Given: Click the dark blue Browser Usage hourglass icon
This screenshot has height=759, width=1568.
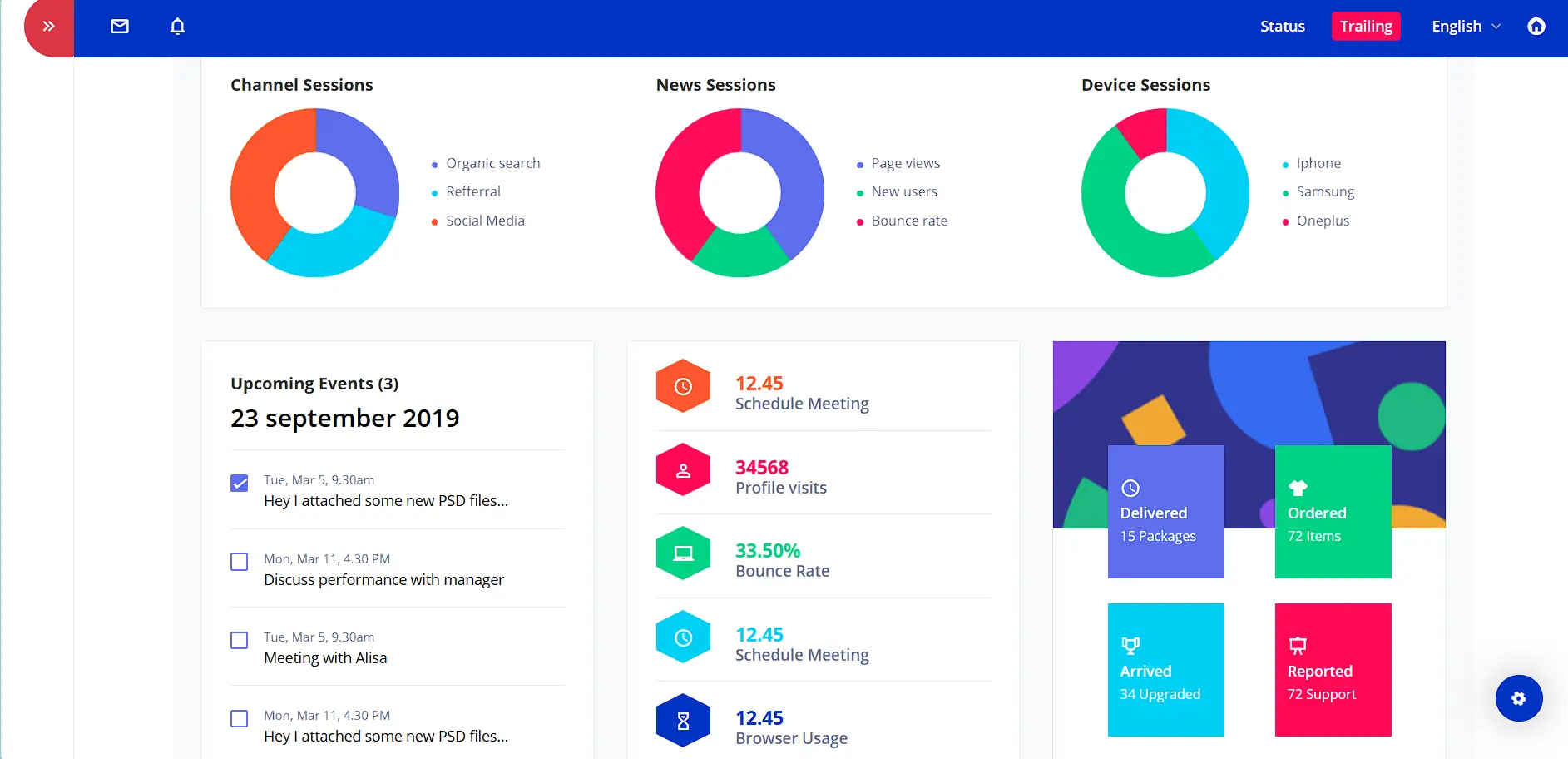Looking at the screenshot, I should point(683,721).
